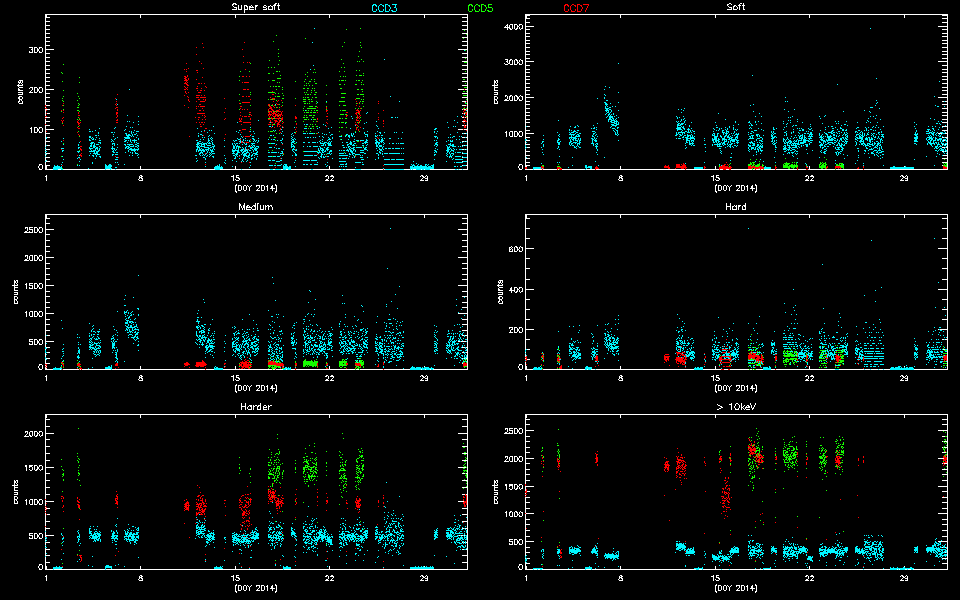The width and height of the screenshot is (960, 600).
Task: Click x-axis tick 29 under > 10keV plot
Action: pyautogui.click(x=903, y=579)
